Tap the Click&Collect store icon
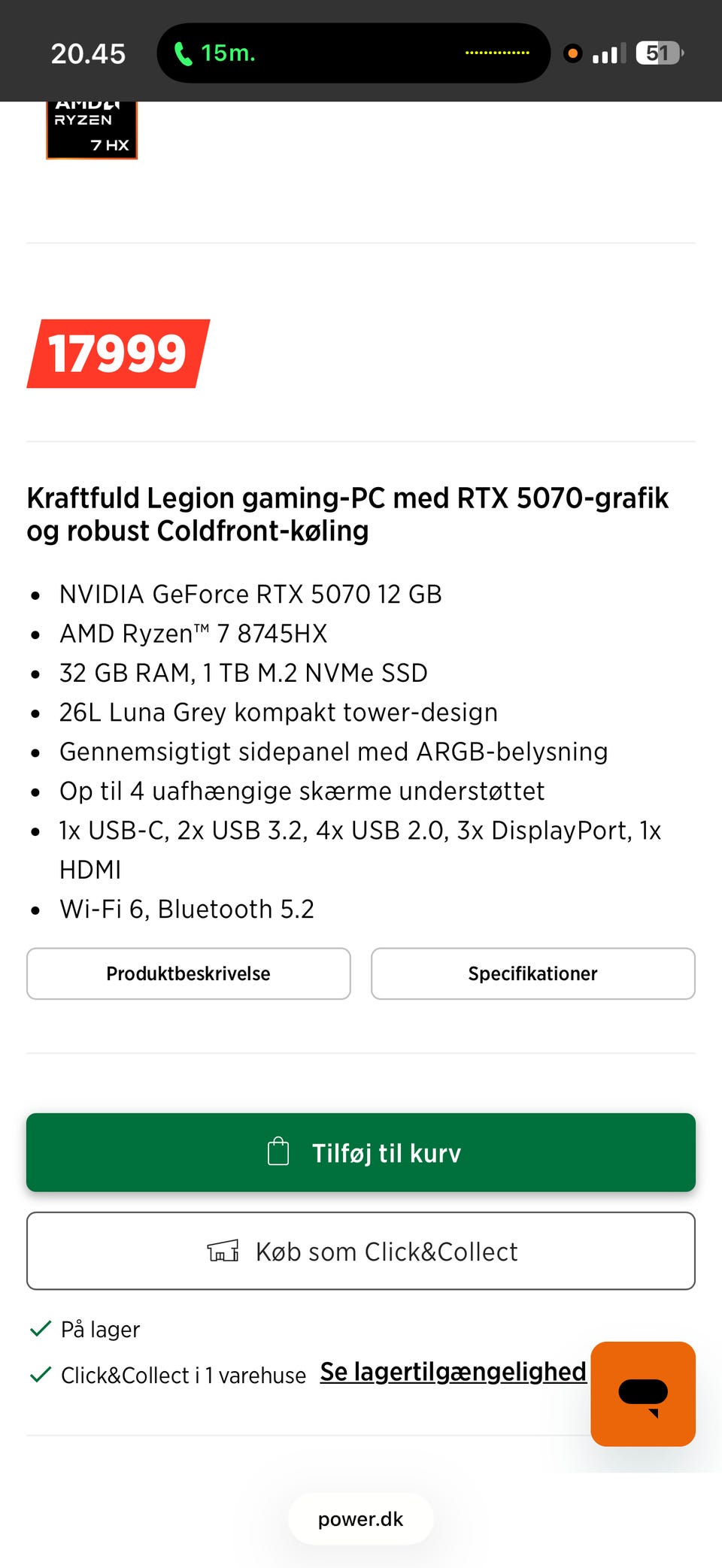 223,1251
